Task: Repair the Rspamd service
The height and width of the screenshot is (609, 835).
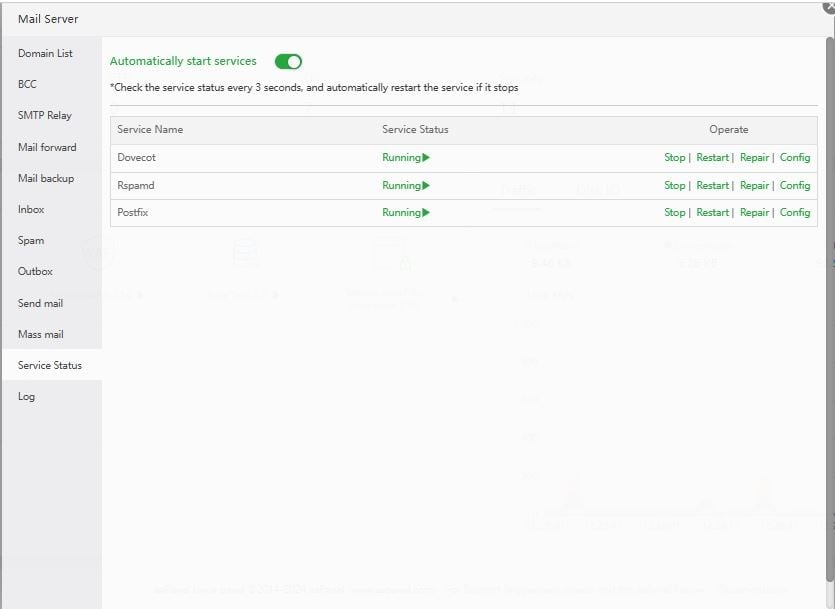Action: click(754, 185)
